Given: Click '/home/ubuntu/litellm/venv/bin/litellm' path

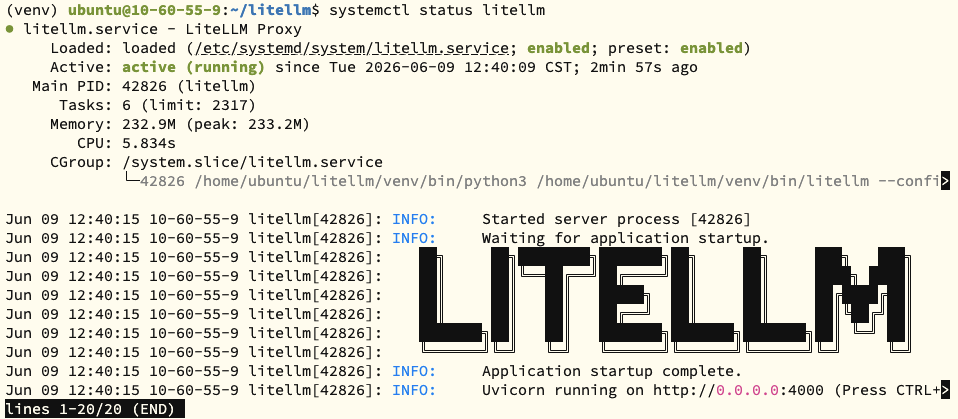Looking at the screenshot, I should (702, 181).
